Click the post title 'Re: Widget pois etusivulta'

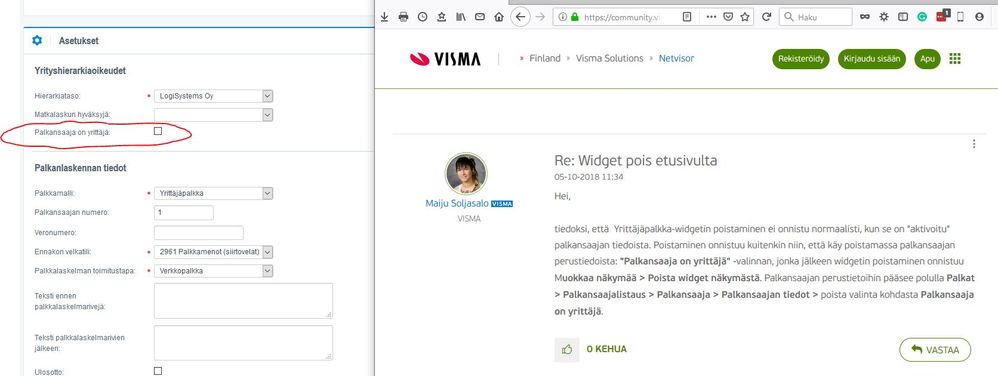click(x=636, y=161)
